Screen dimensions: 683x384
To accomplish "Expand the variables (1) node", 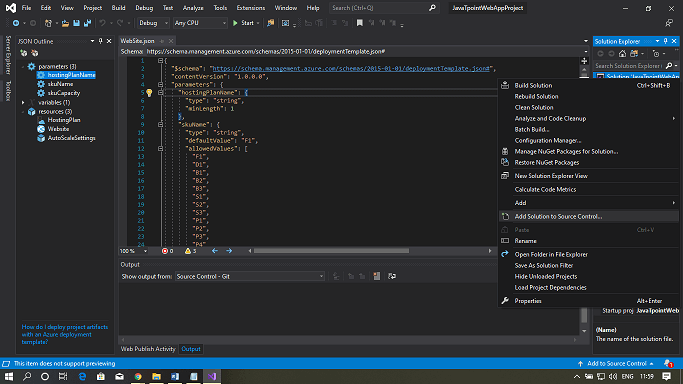I will click(x=23, y=102).
